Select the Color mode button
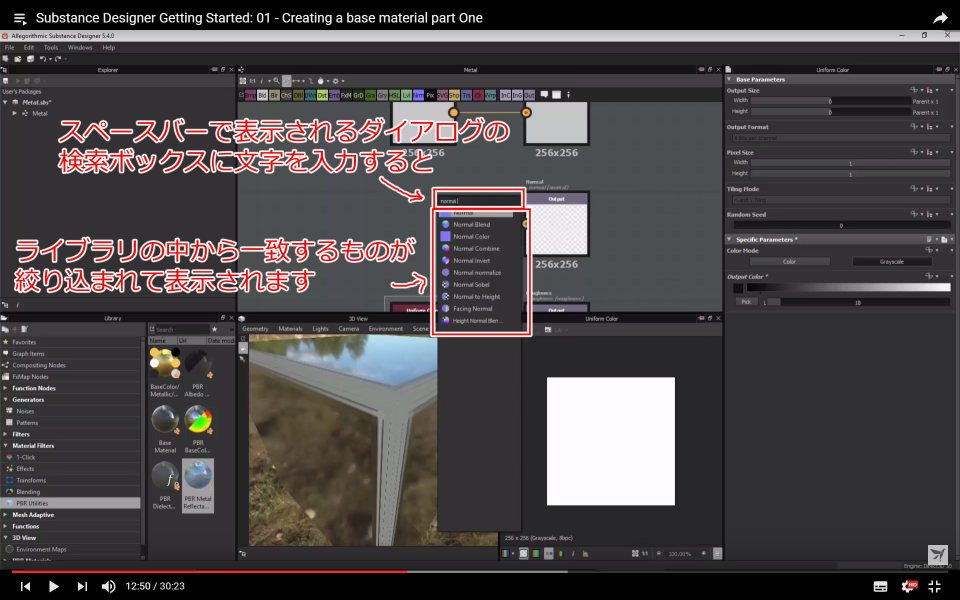This screenshot has height=600, width=960. (789, 261)
